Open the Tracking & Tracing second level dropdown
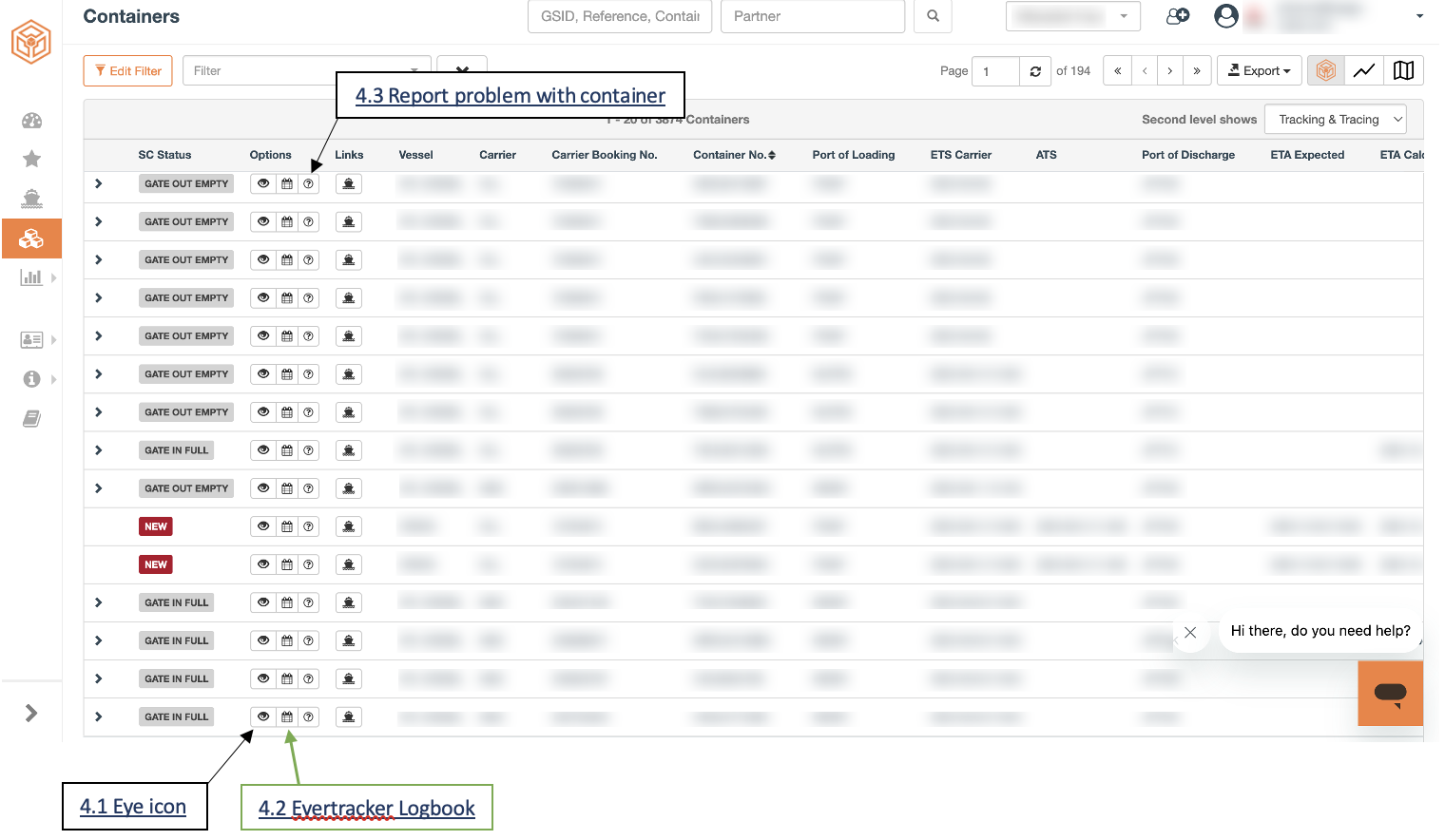1445x840 pixels. [1336, 120]
